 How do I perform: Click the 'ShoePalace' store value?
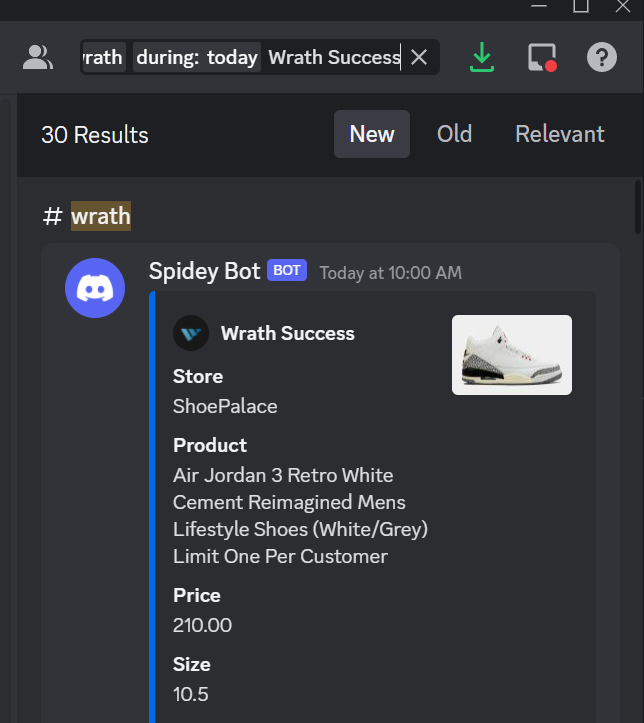coord(225,406)
